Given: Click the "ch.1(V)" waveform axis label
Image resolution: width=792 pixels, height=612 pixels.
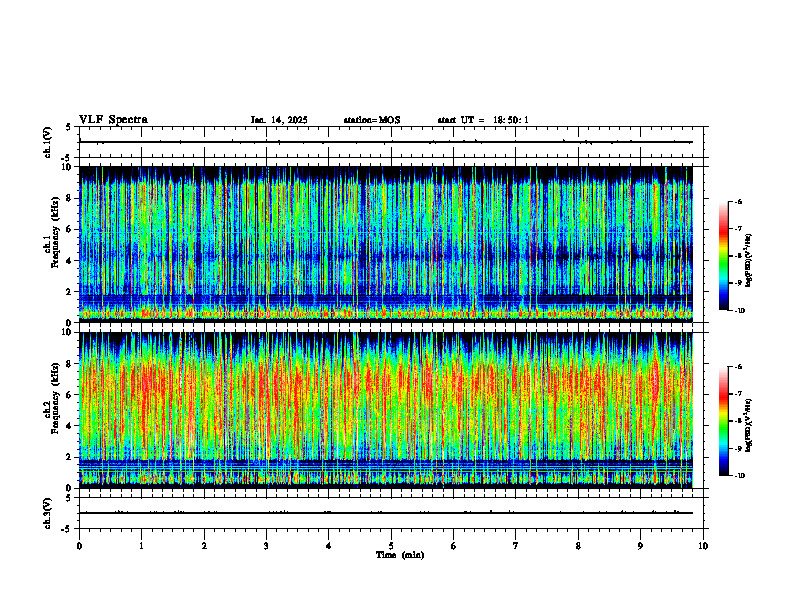Looking at the screenshot, I should tap(47, 142).
